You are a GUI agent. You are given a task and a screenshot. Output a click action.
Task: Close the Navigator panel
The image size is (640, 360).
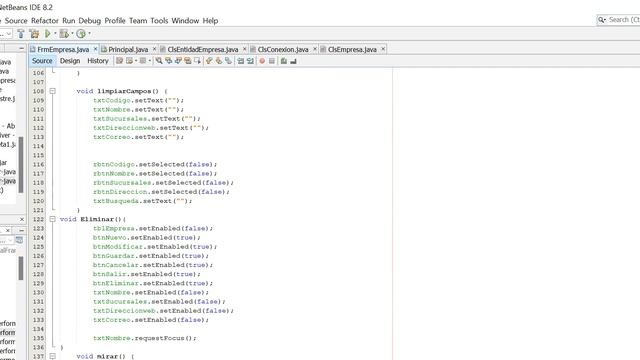8,231
